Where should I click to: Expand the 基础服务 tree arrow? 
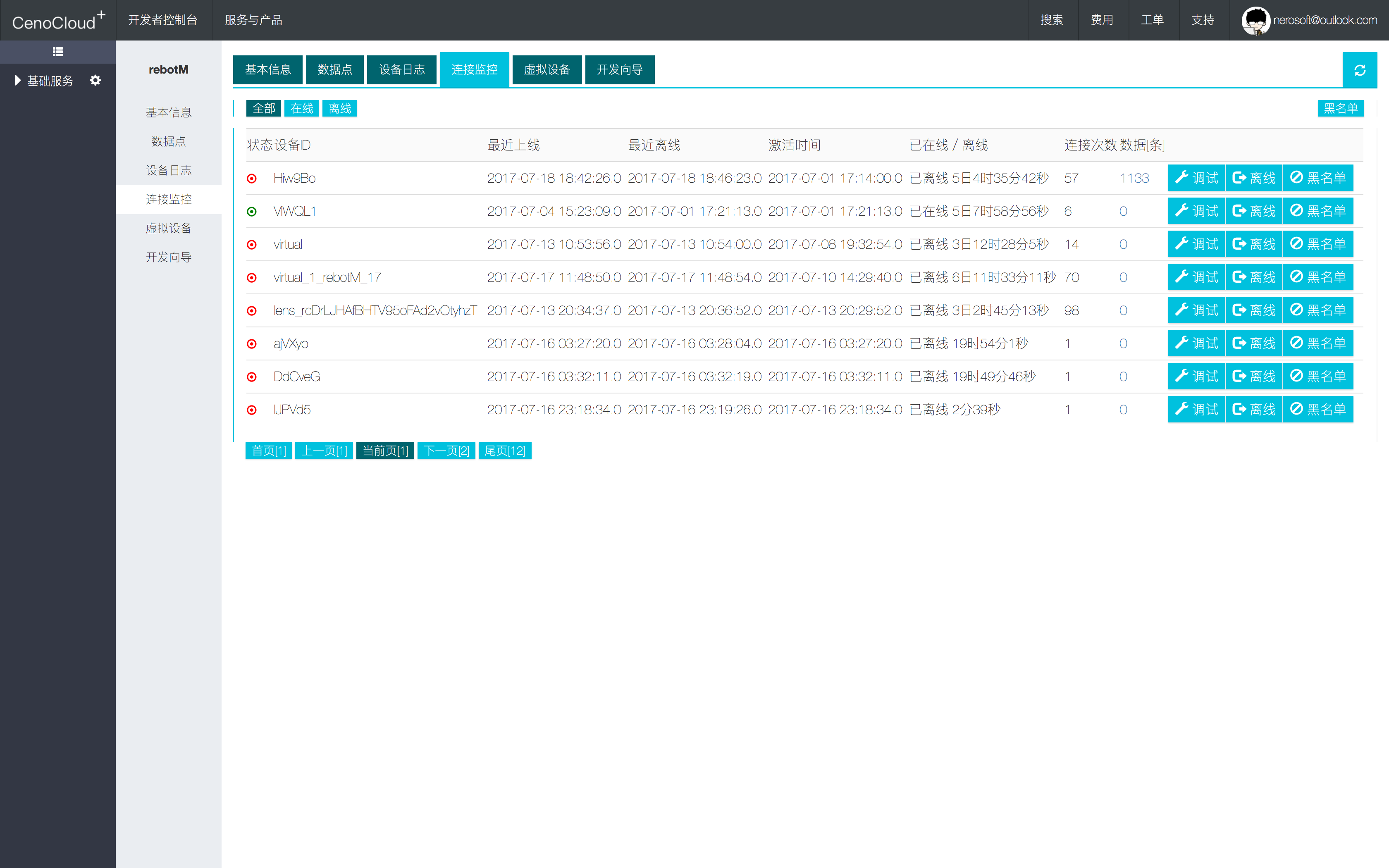[x=18, y=80]
